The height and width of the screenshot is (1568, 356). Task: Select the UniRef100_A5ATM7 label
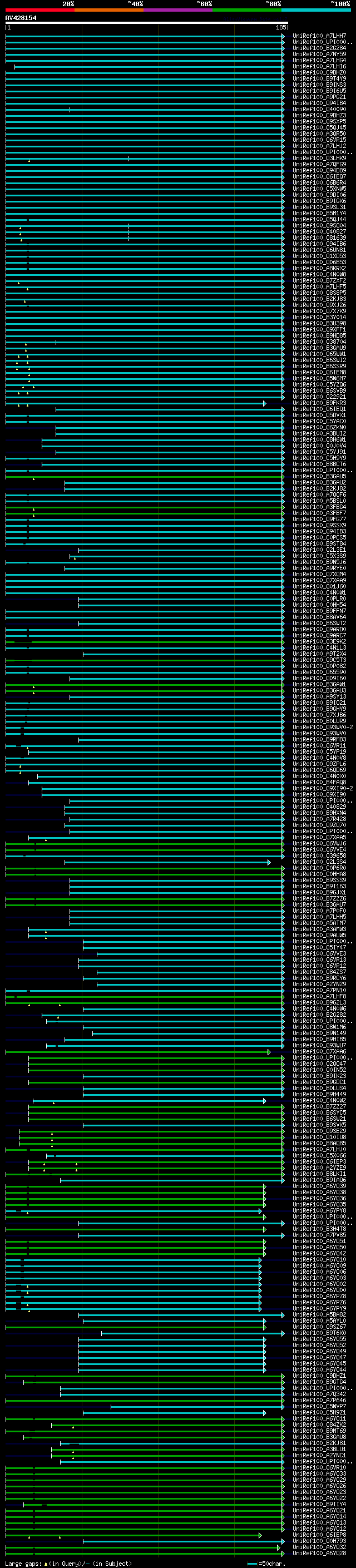(x=319, y=923)
